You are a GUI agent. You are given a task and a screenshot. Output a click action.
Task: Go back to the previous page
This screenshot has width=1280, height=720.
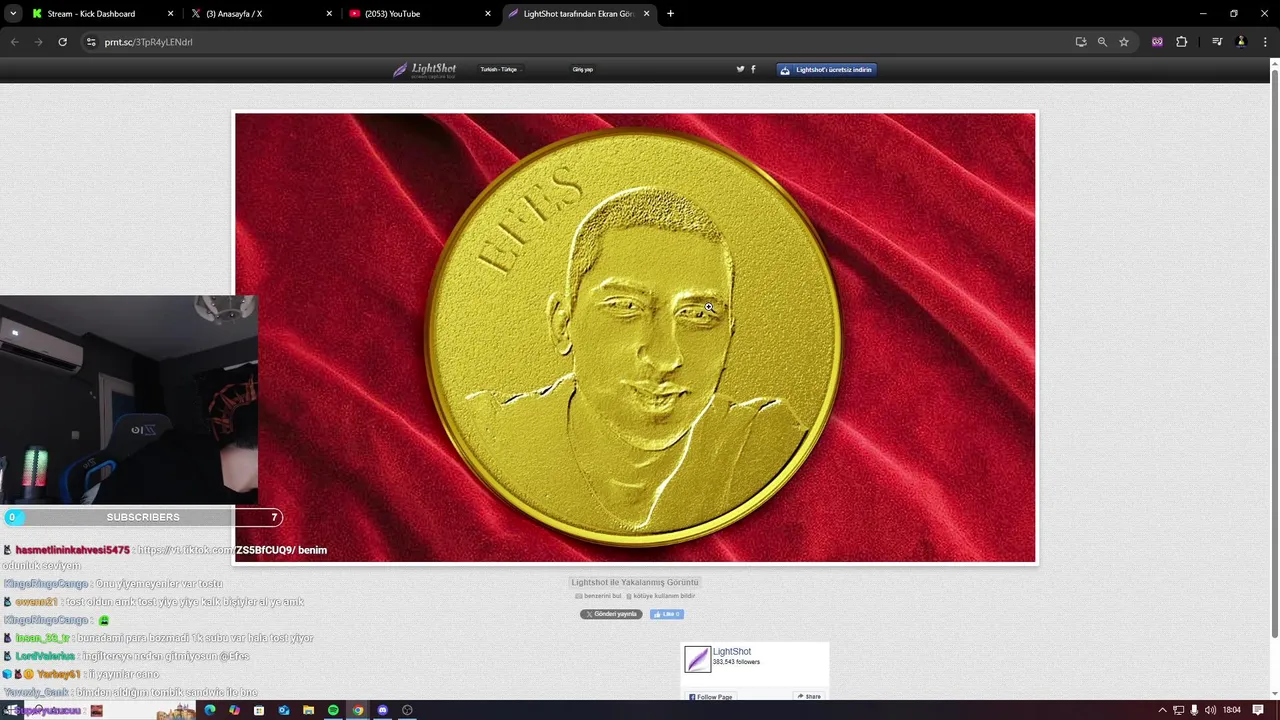pyautogui.click(x=14, y=42)
